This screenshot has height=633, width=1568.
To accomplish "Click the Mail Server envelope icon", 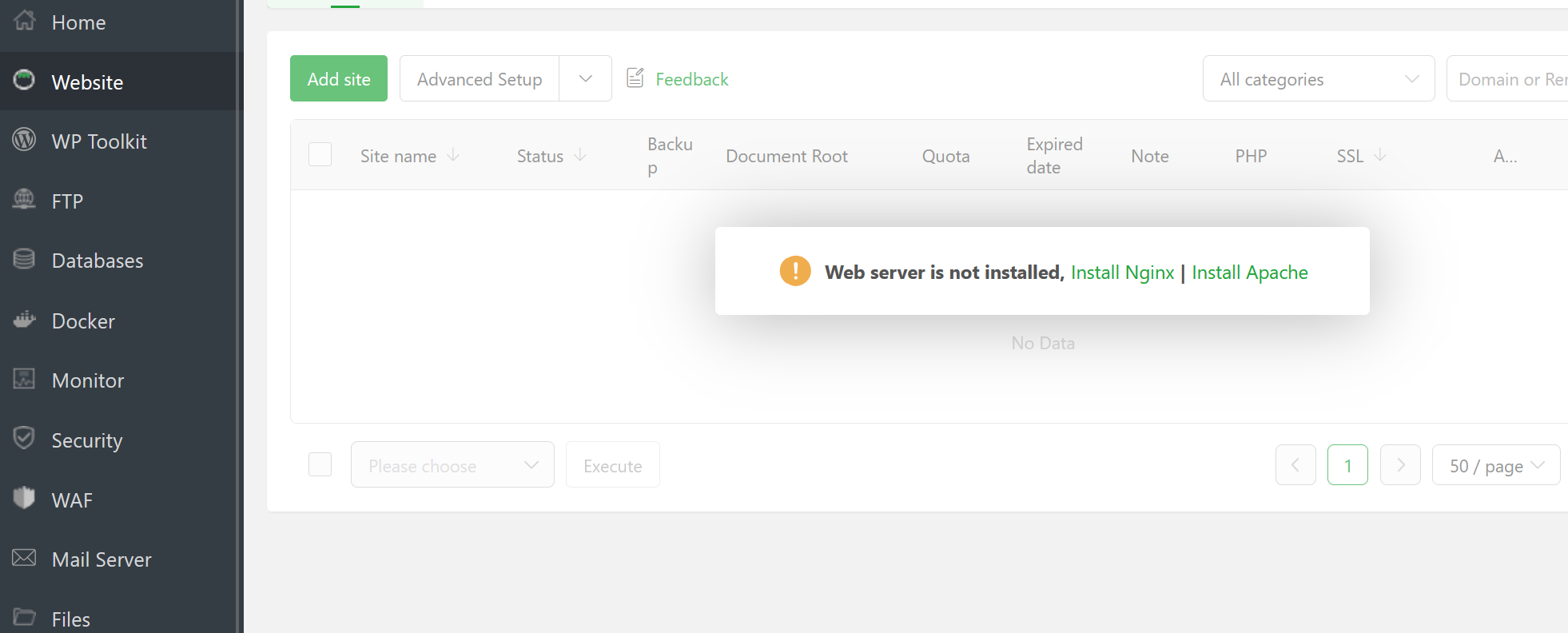I will (x=25, y=558).
